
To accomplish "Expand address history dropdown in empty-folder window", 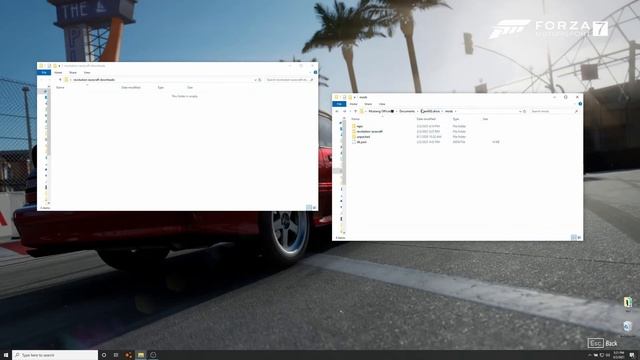I will [x=256, y=80].
